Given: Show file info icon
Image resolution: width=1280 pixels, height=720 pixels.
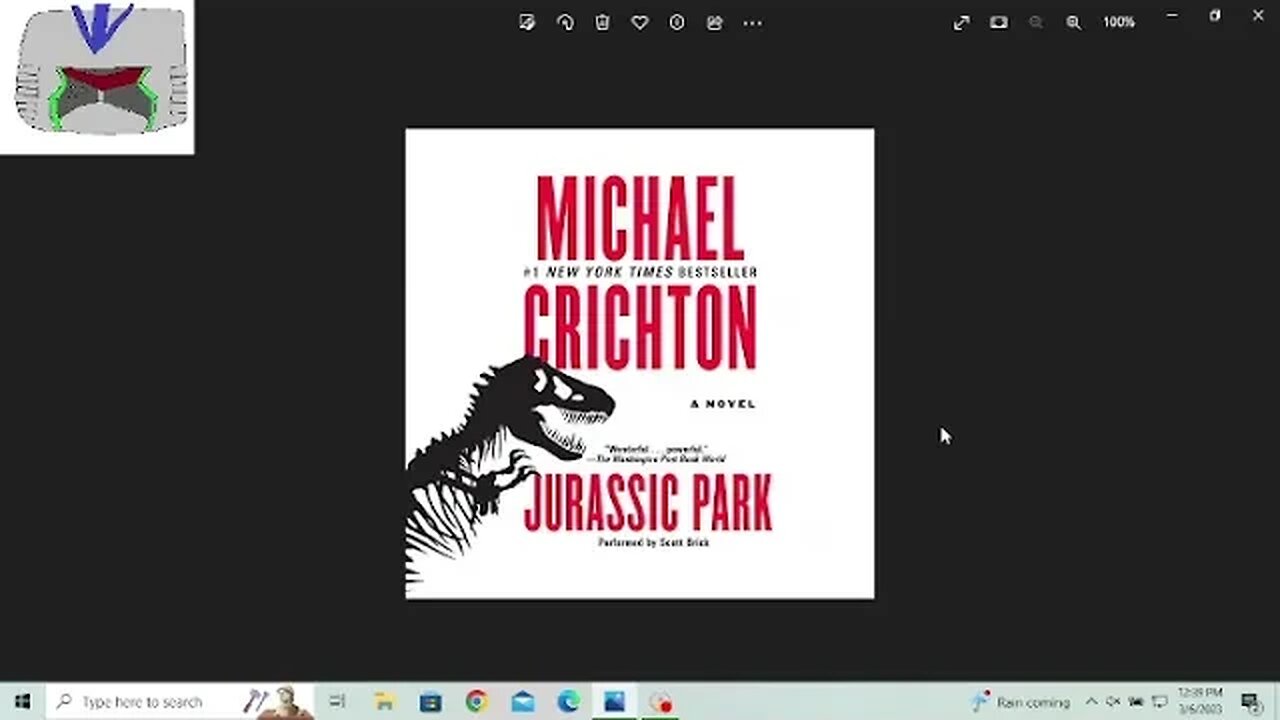Looking at the screenshot, I should pos(677,22).
